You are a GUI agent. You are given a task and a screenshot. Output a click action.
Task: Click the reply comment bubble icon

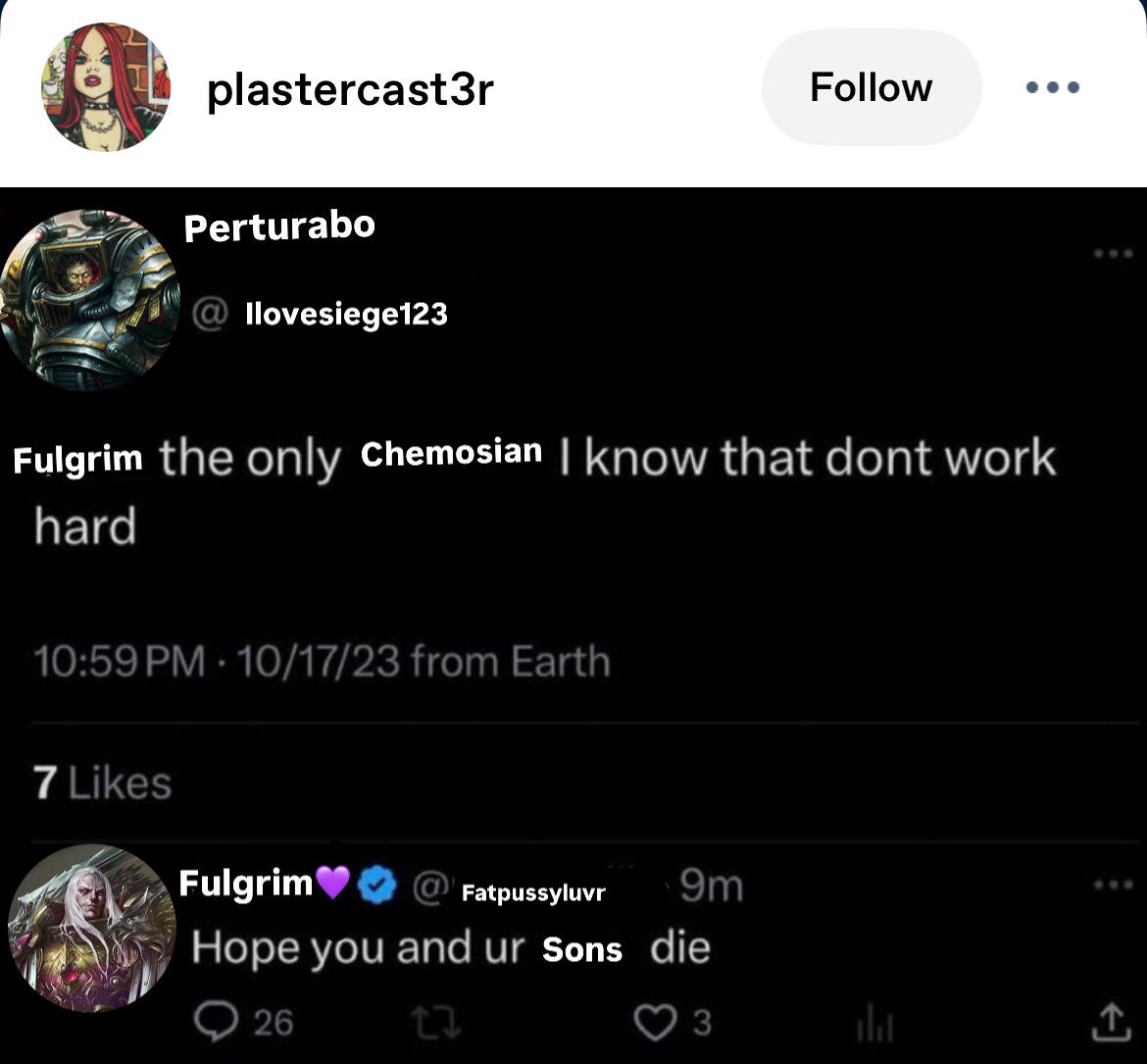pos(215,1023)
